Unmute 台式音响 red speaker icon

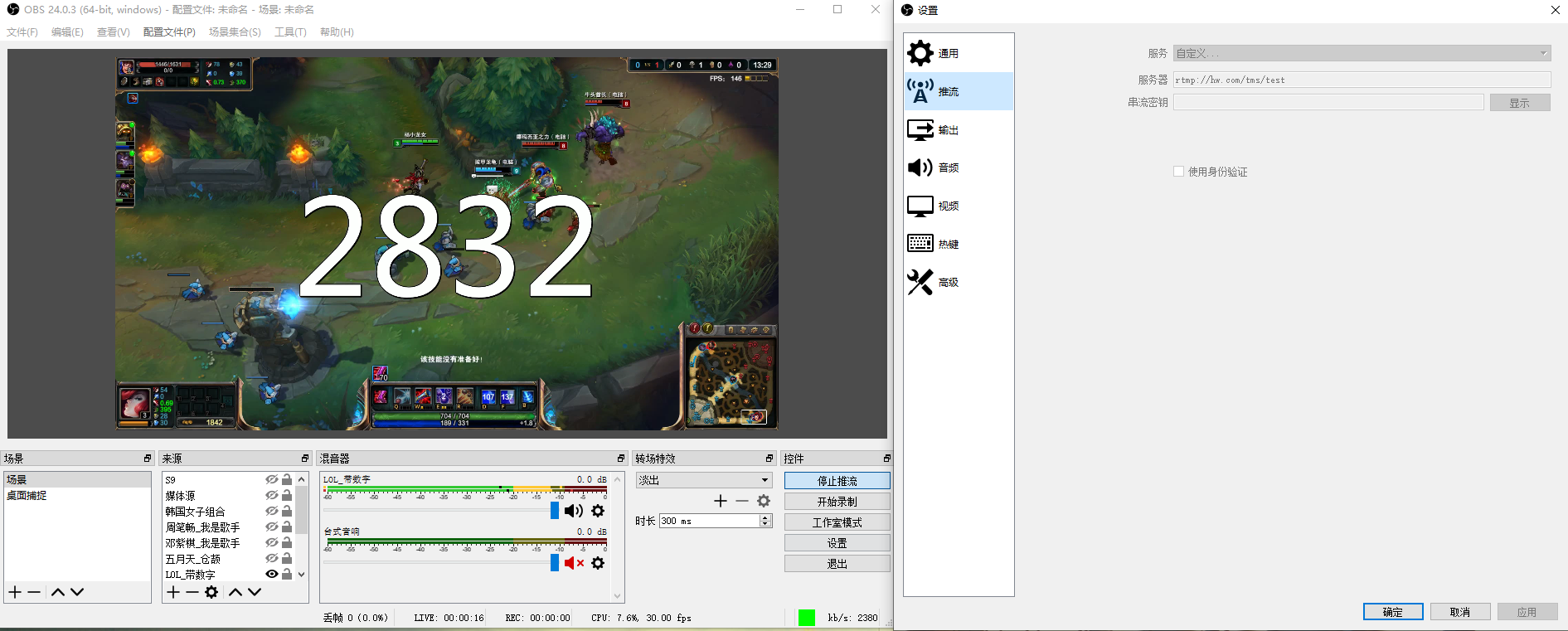[574, 563]
